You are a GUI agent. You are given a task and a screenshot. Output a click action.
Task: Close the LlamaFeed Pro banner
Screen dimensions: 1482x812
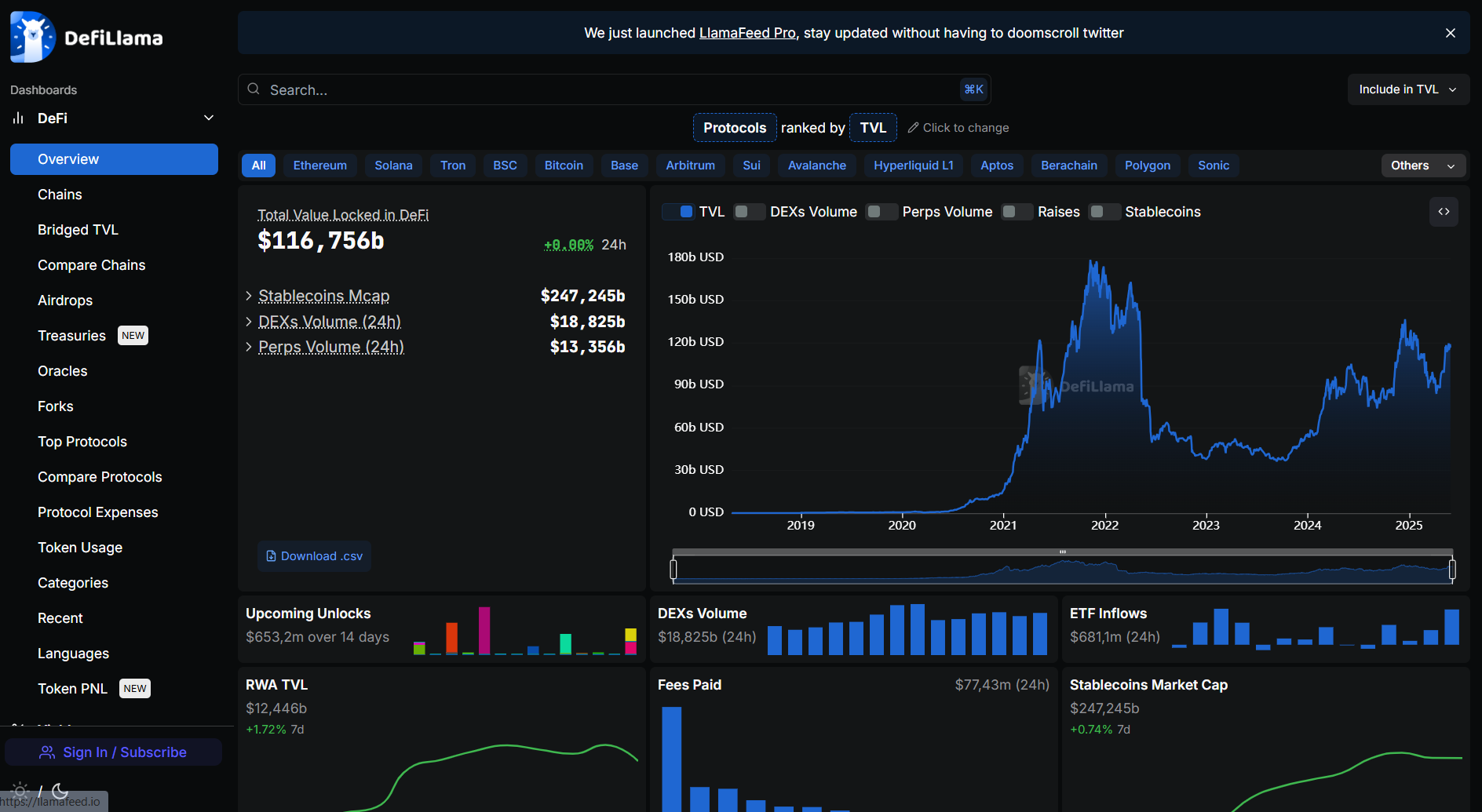1451,33
